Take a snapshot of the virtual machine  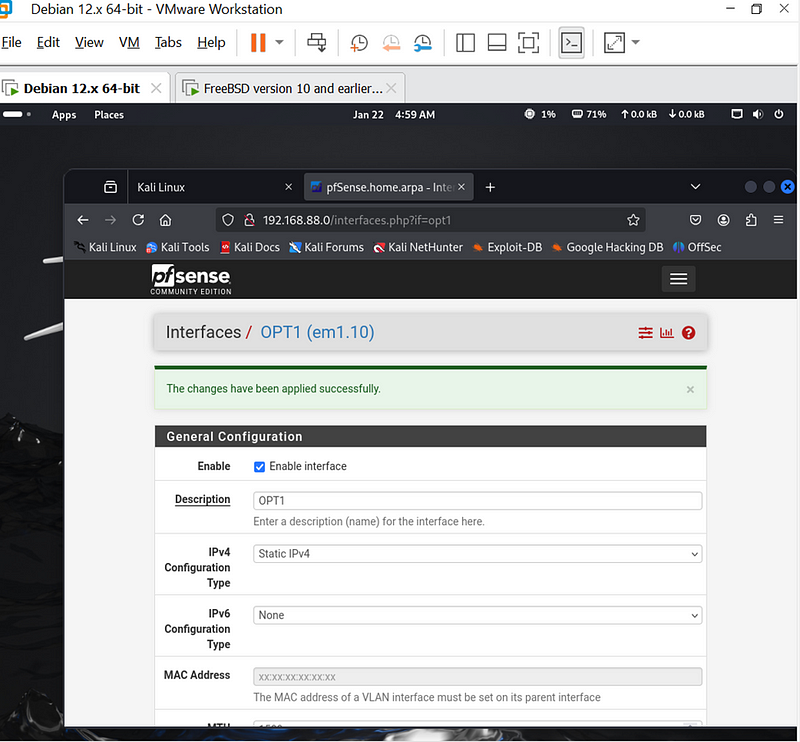[359, 43]
